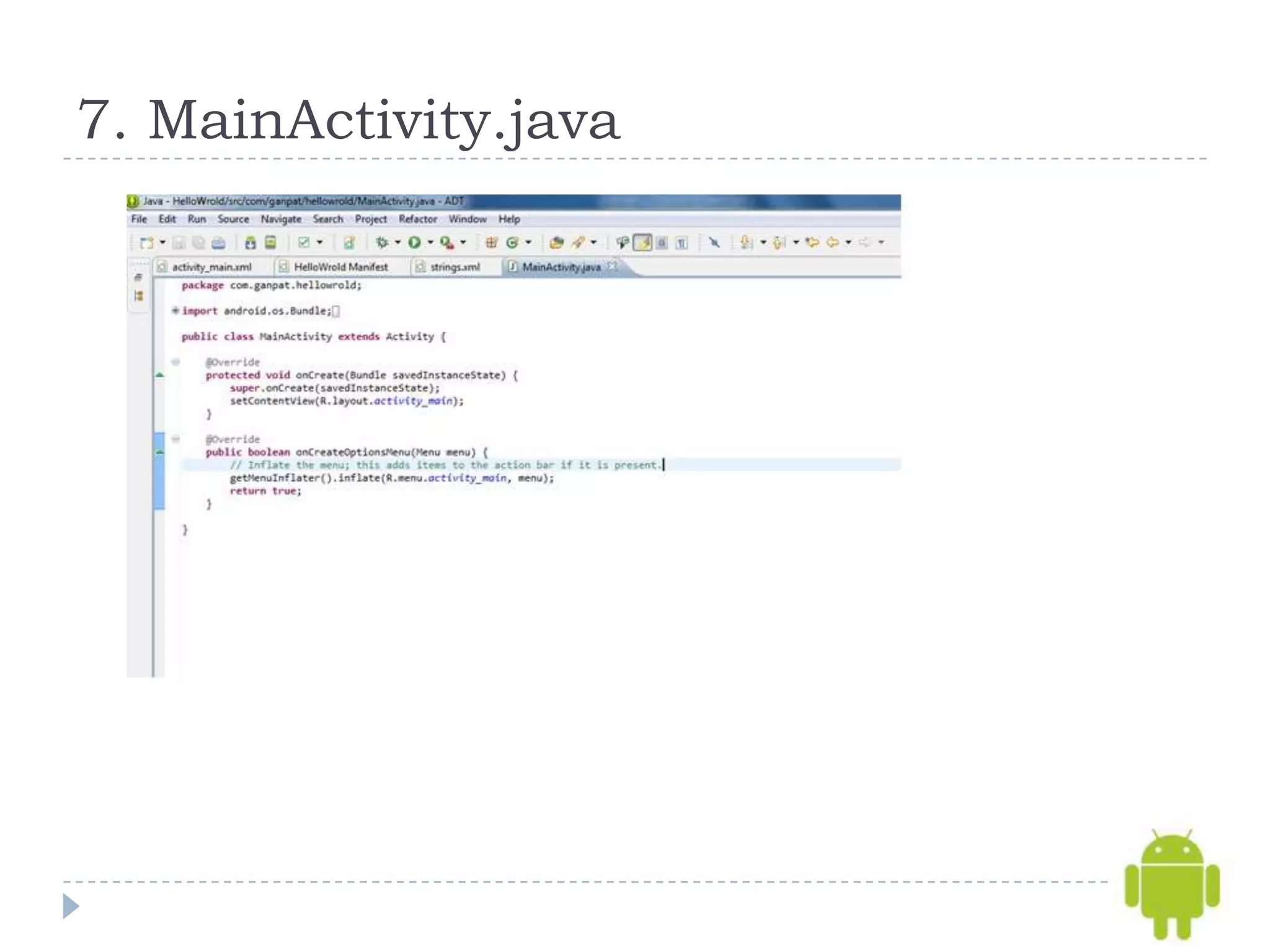The image size is (1270, 952).
Task: Open the New Java Class dropdown arrow
Action: [x=528, y=242]
